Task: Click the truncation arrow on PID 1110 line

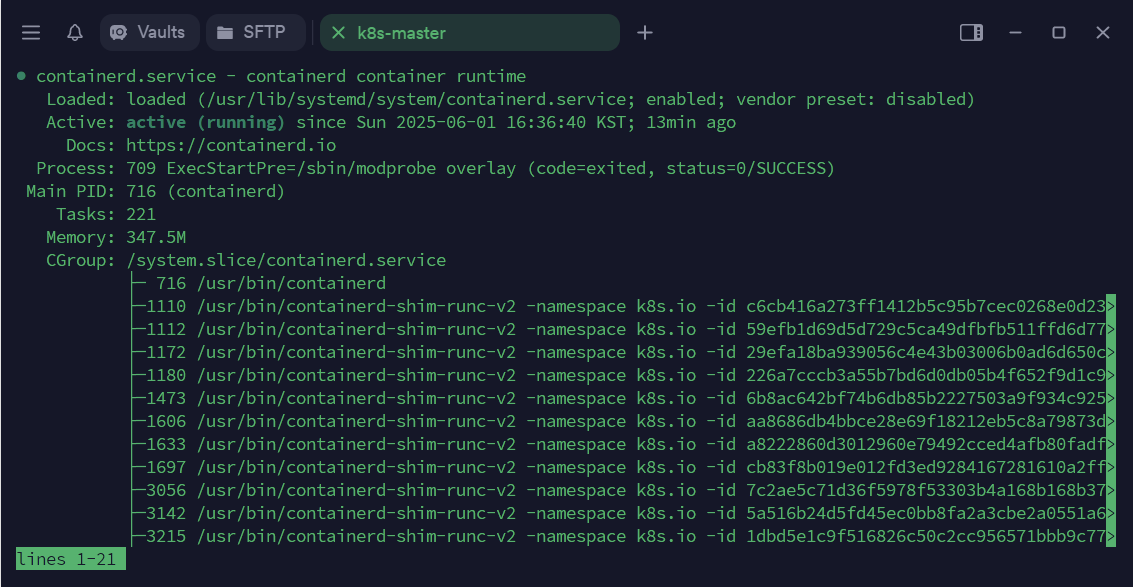Action: coord(1111,307)
